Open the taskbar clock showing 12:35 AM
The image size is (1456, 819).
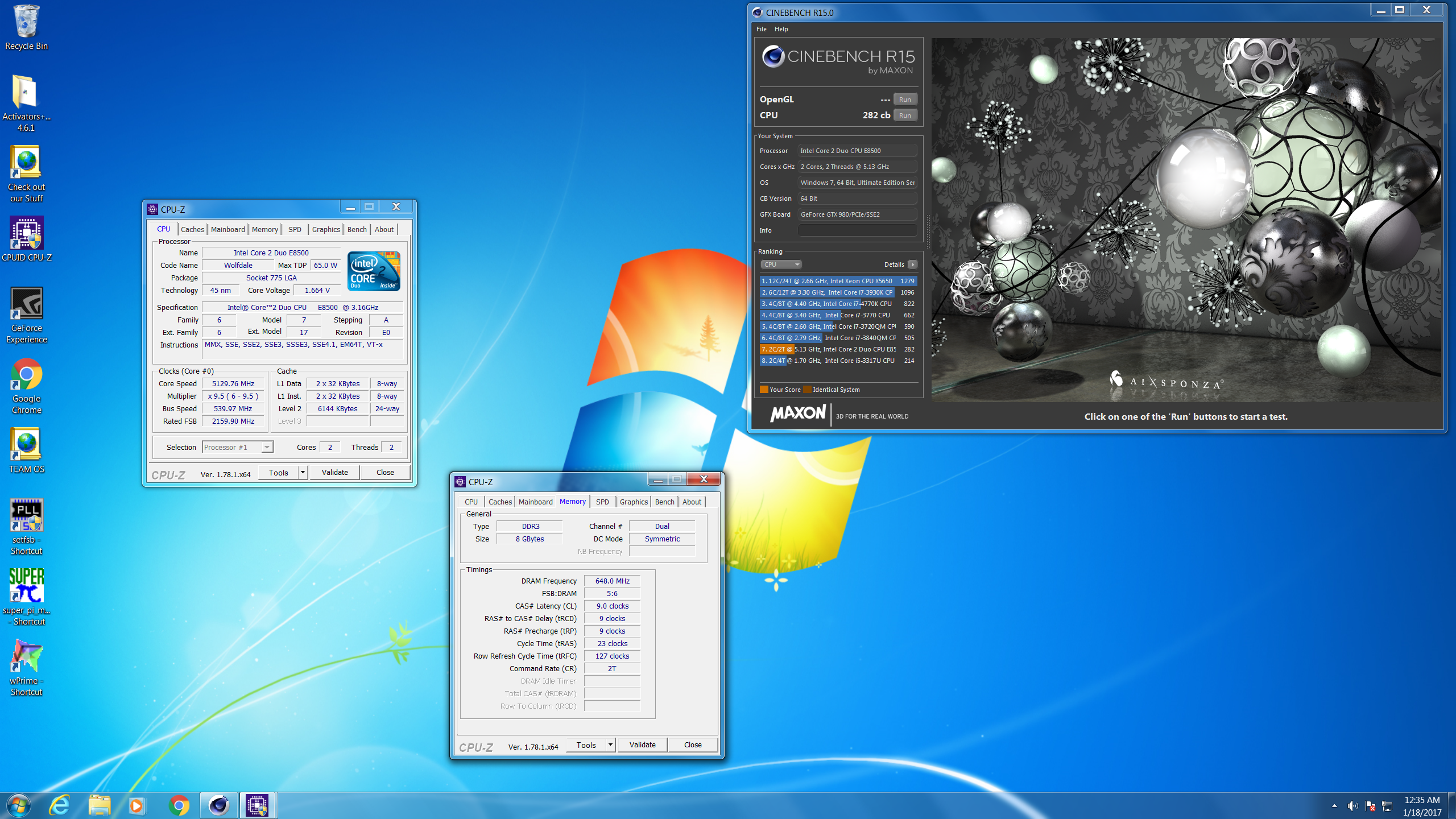coord(1422,806)
